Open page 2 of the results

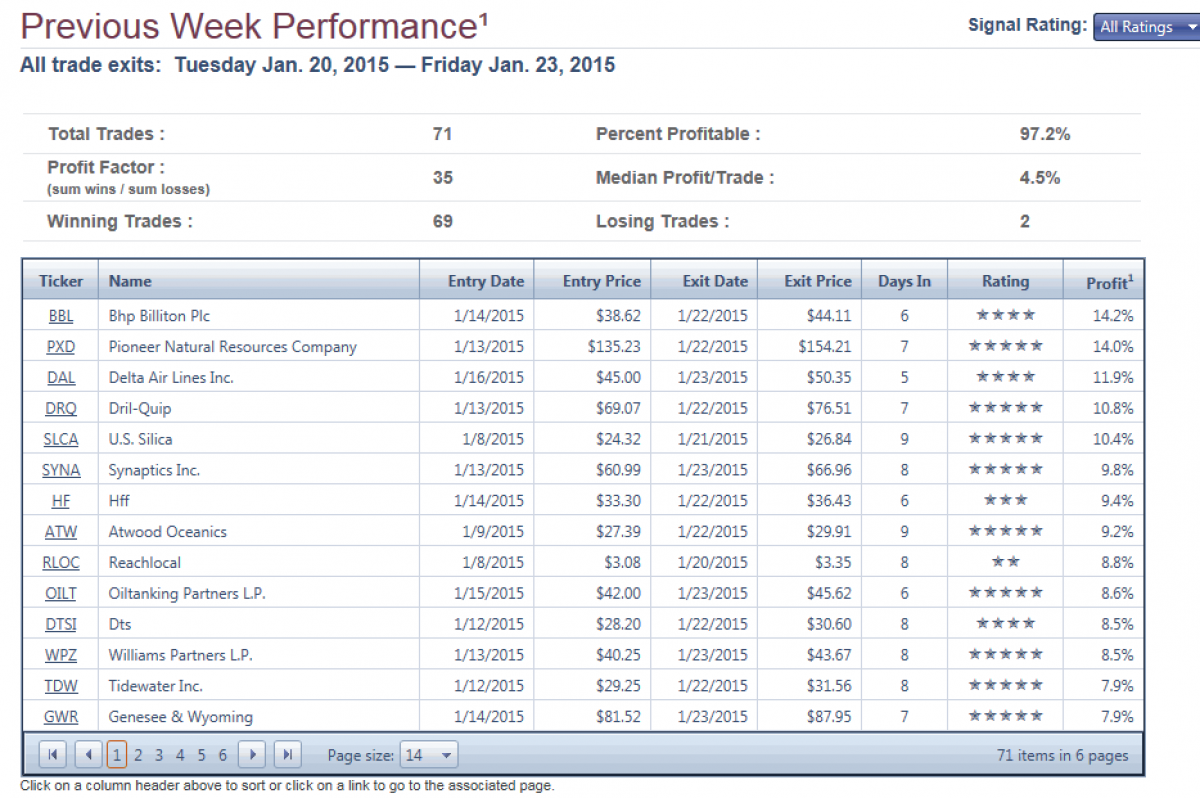point(138,755)
